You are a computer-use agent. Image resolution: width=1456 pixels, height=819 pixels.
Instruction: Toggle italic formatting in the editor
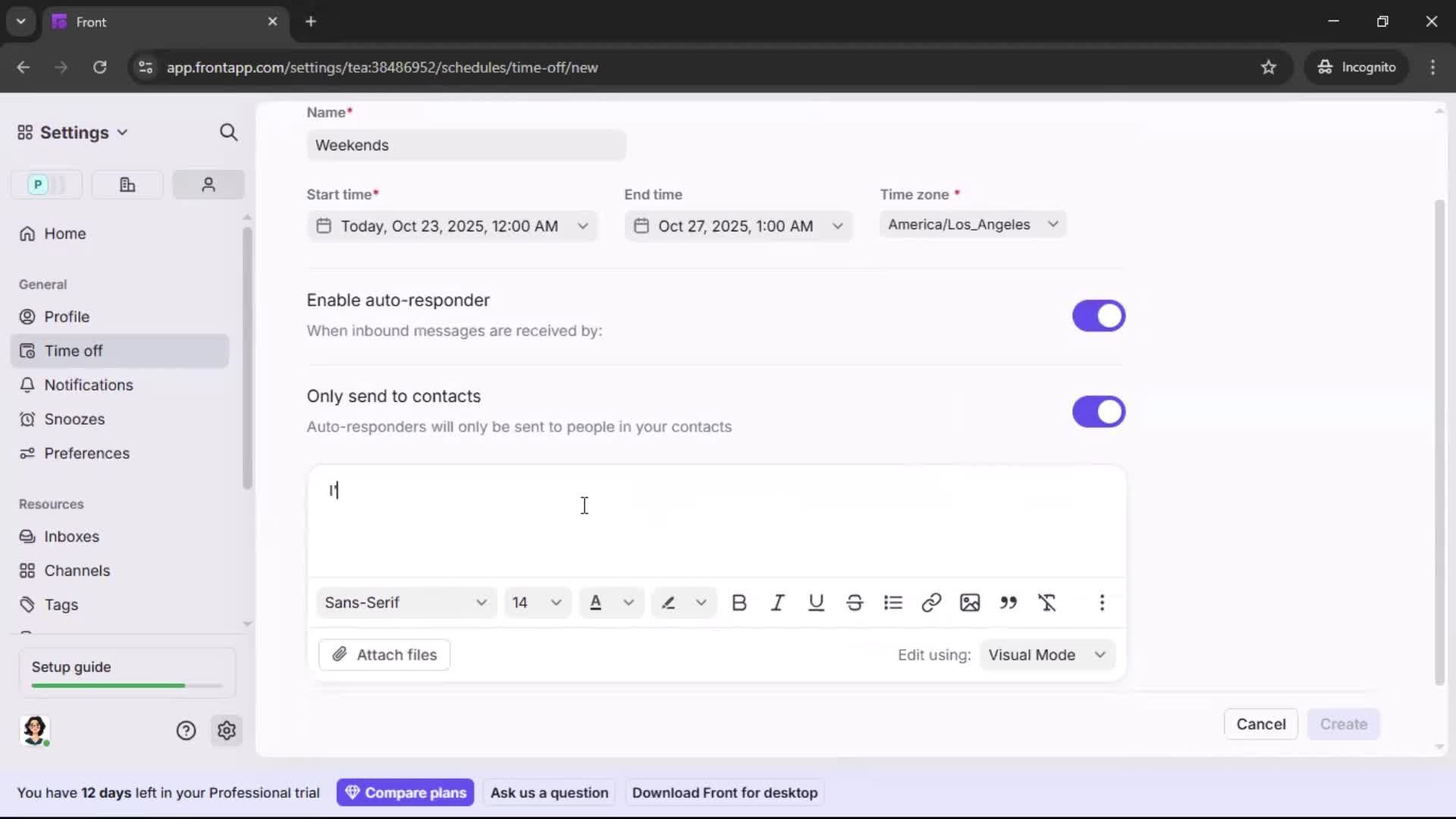[777, 602]
